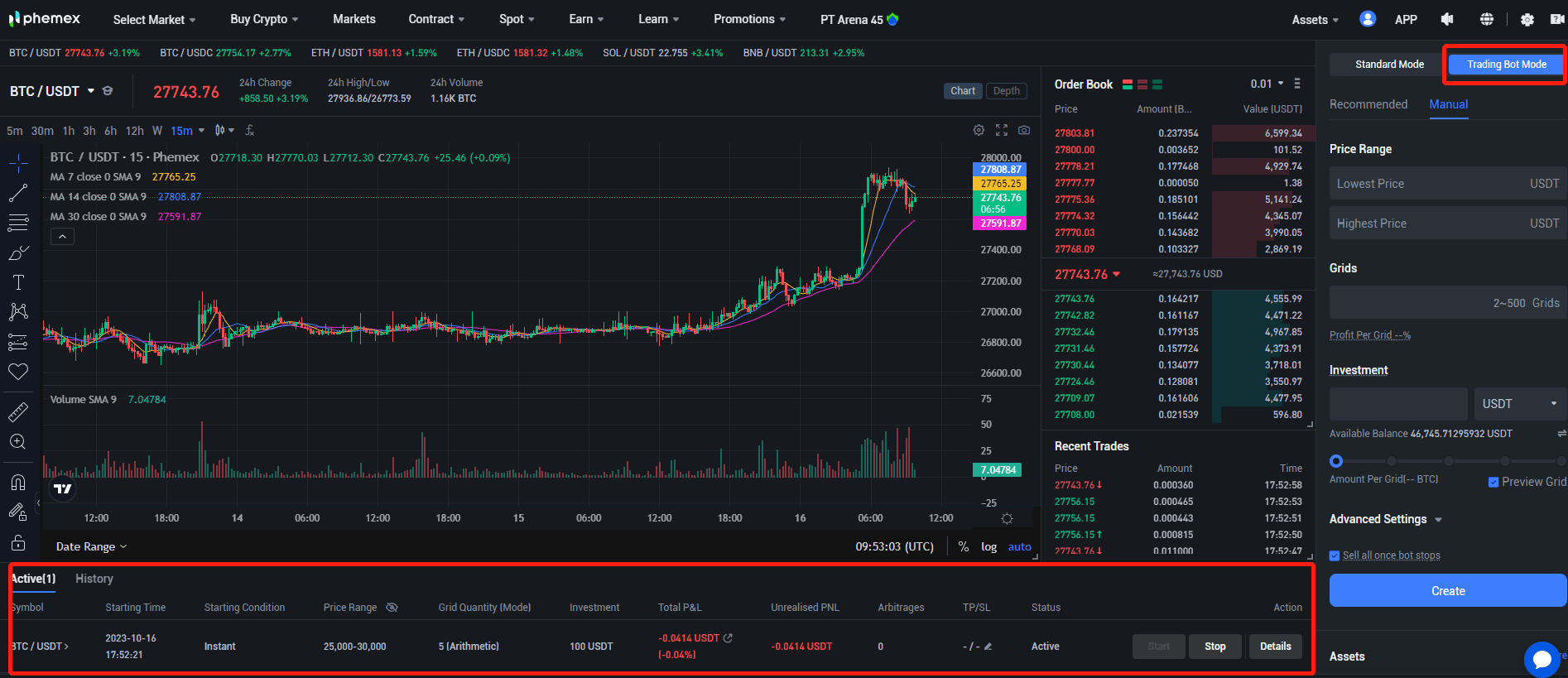The image size is (1568, 678).
Task: Switch chart to fullscreen mode
Action: click(1002, 130)
